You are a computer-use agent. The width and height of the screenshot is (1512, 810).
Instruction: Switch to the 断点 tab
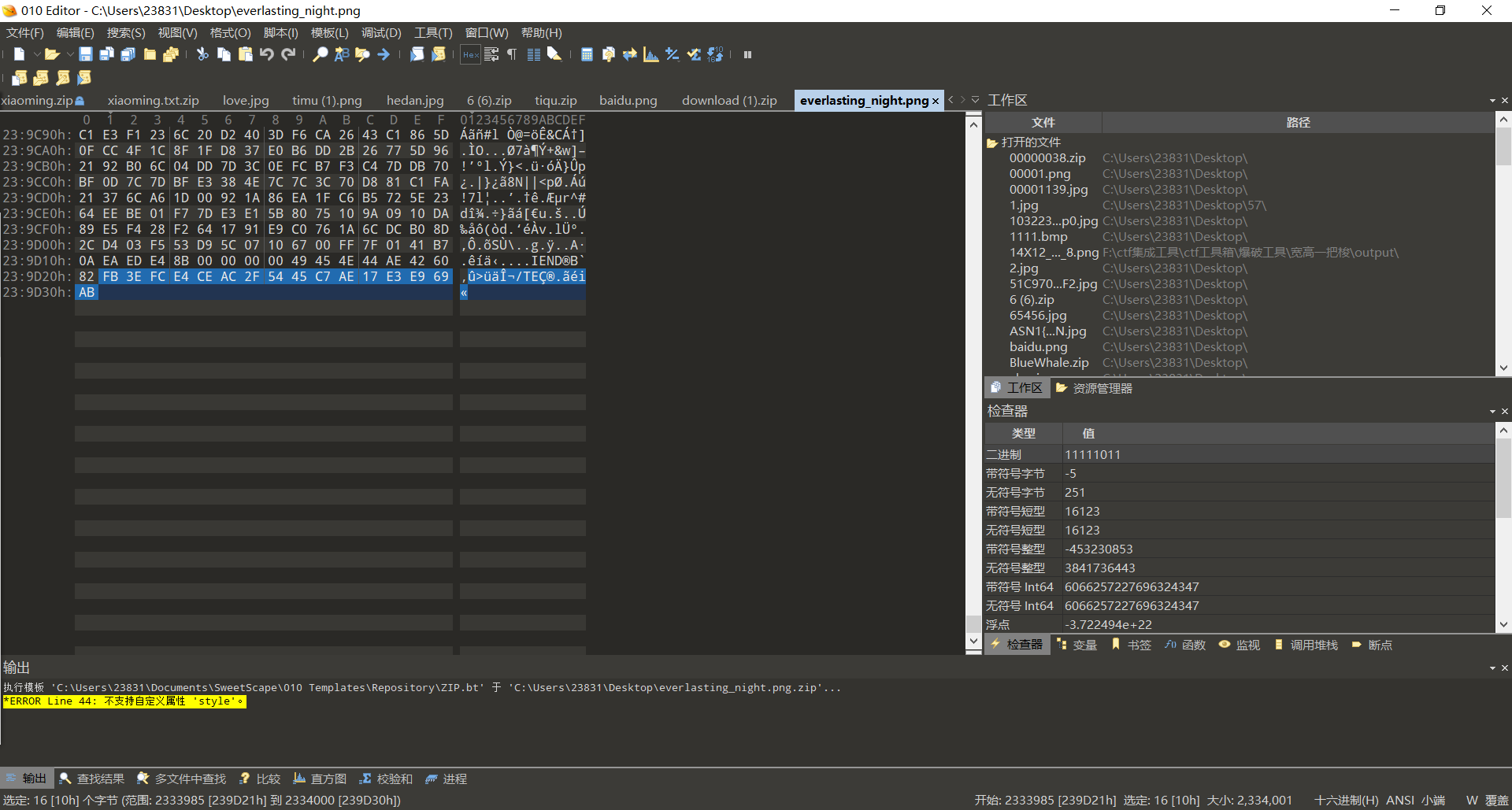[x=1372, y=645]
